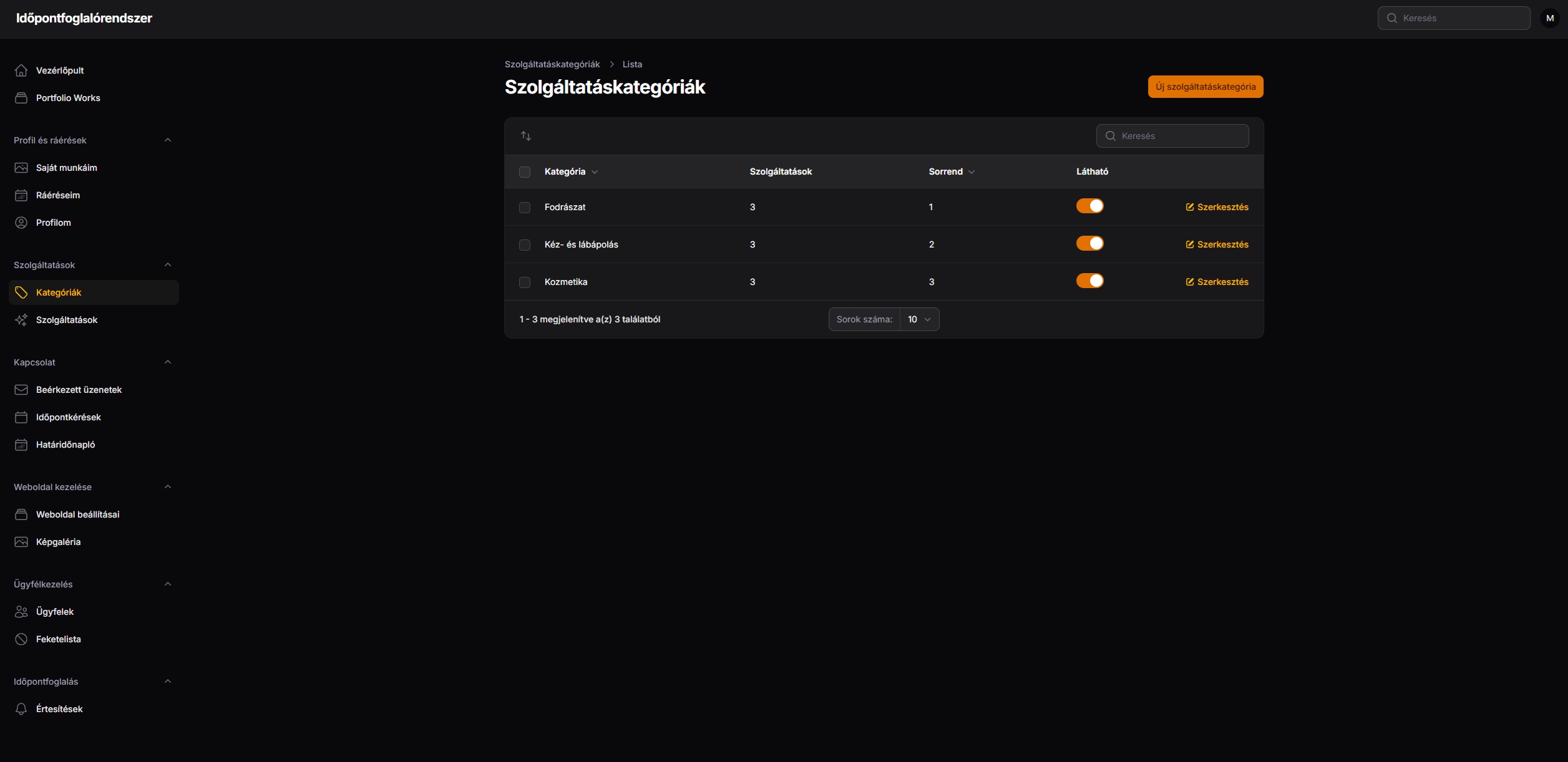Toggle Látható switch for Fodrászat
1568x762 pixels.
1090,206
